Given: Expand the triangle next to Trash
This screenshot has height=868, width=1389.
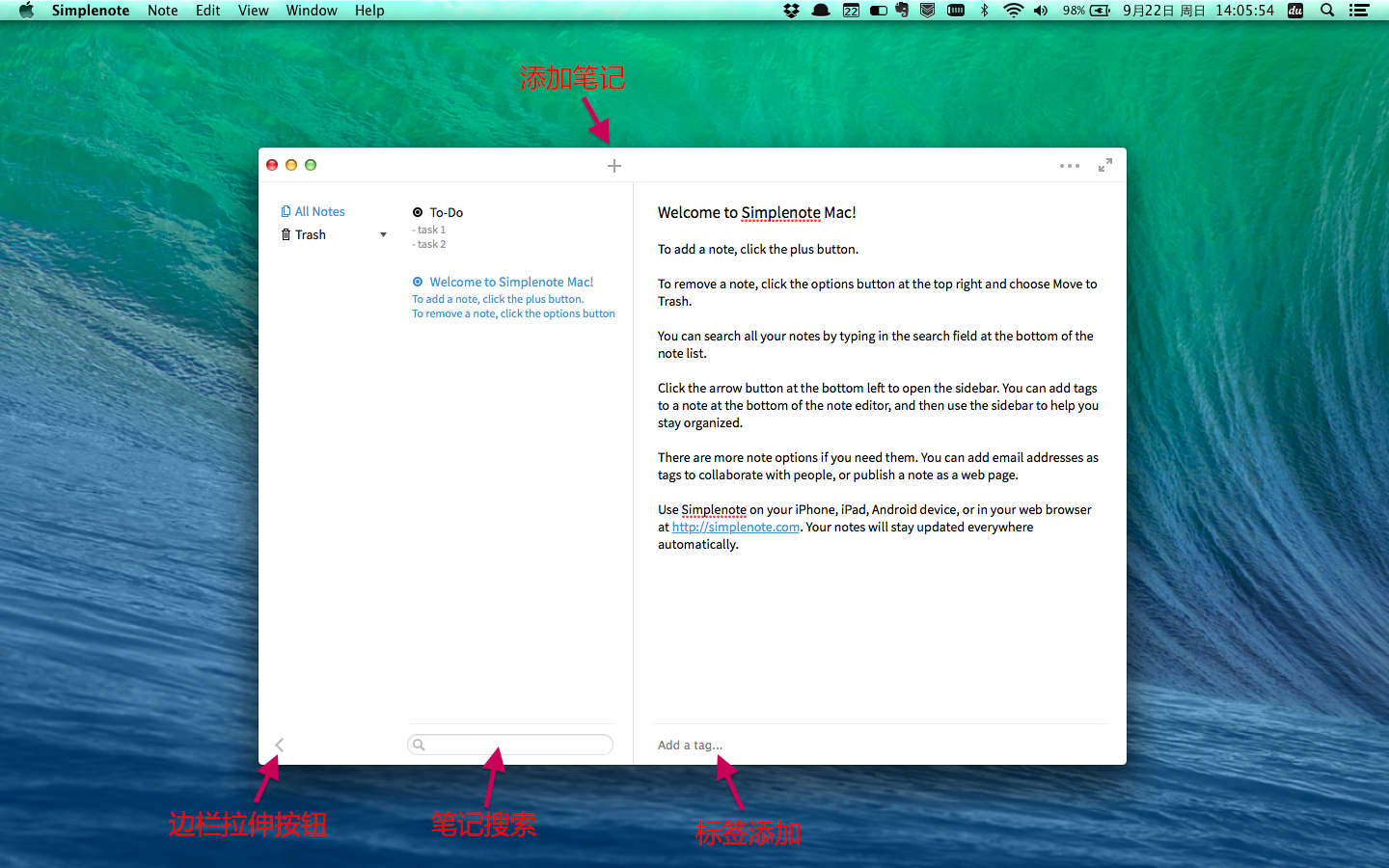Looking at the screenshot, I should click(x=384, y=235).
